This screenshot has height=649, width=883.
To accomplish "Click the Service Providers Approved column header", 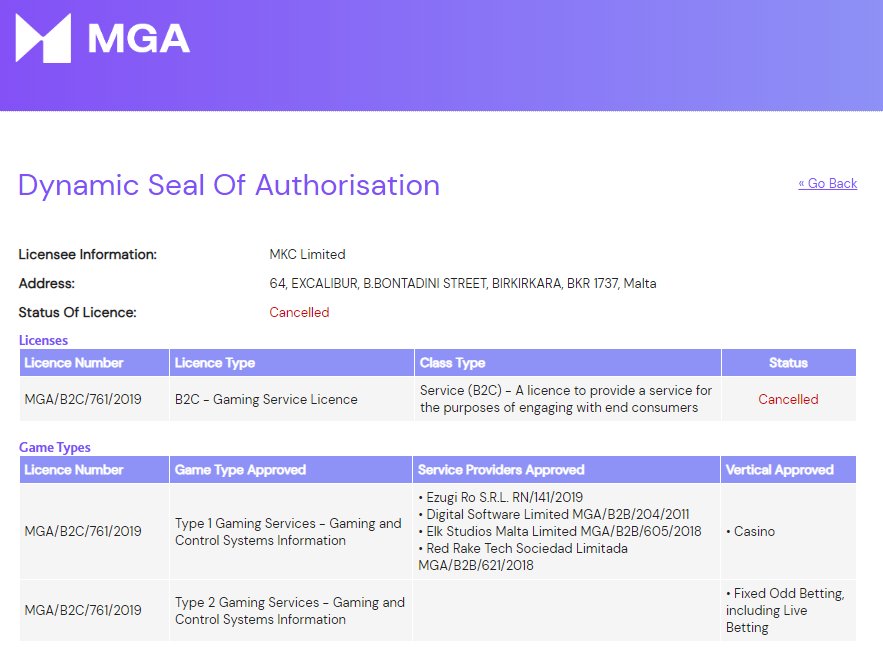I will pyautogui.click(x=501, y=469).
